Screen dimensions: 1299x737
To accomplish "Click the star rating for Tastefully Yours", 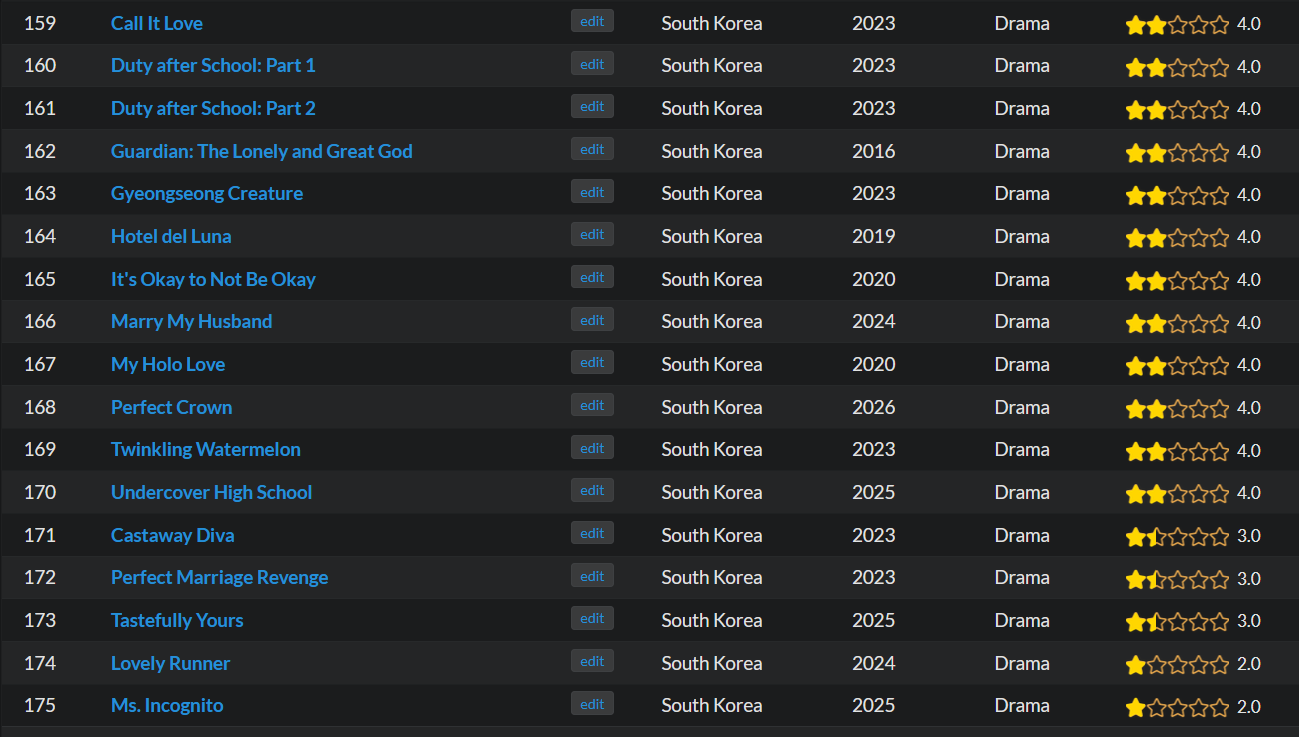I will pyautogui.click(x=1177, y=621).
